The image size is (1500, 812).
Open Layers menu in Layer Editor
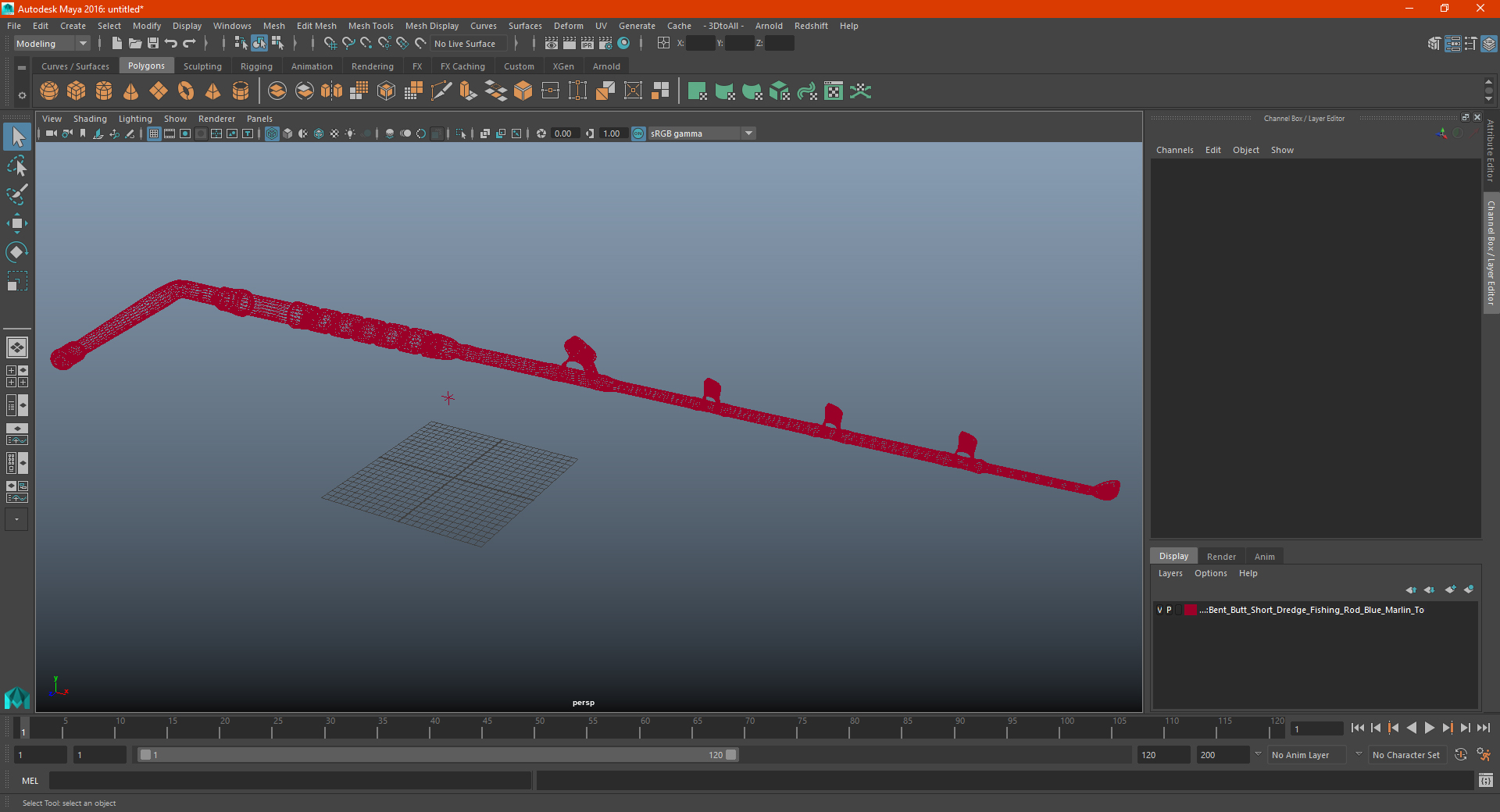pos(1170,573)
